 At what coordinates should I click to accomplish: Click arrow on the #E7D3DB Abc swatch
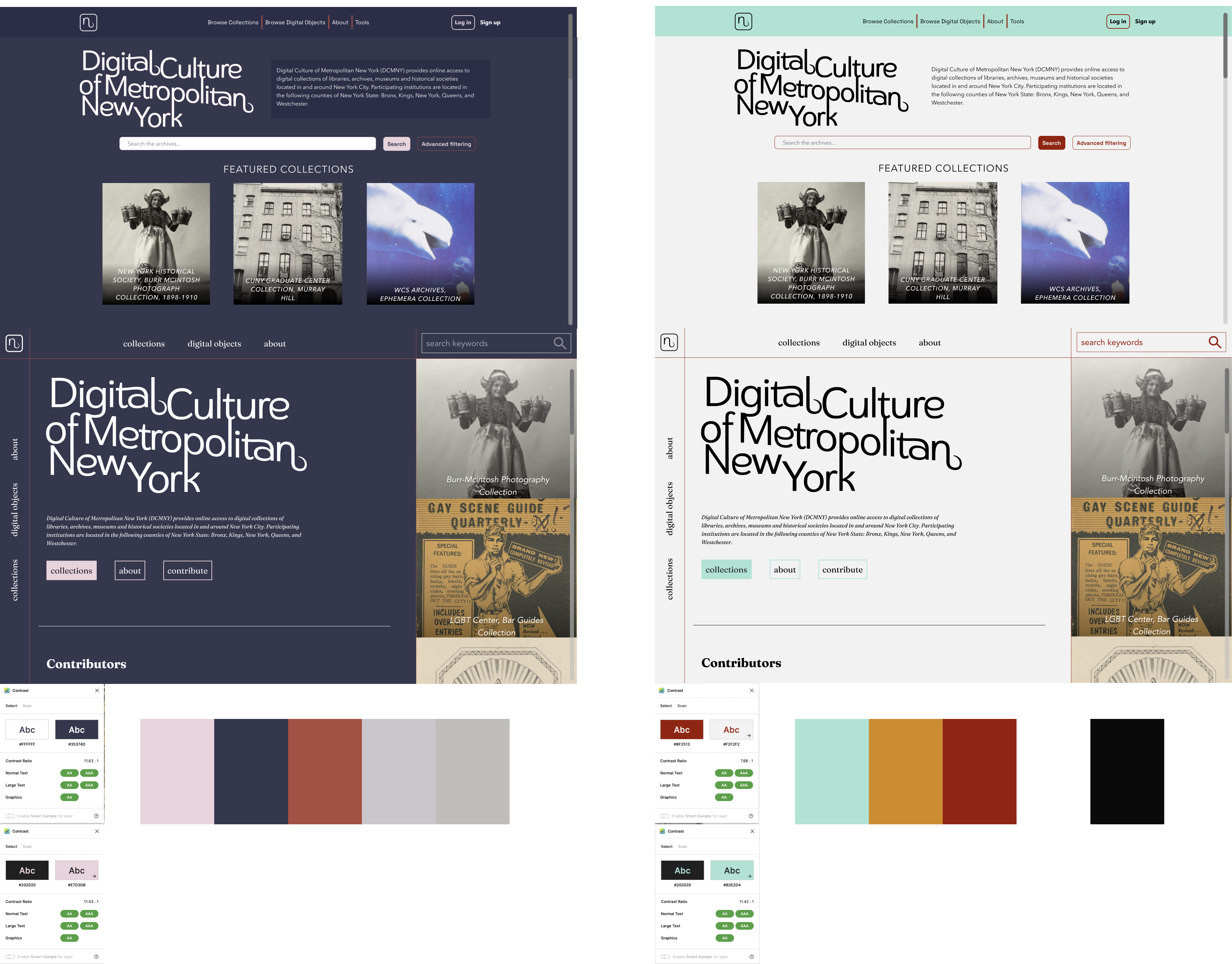pyautogui.click(x=94, y=876)
